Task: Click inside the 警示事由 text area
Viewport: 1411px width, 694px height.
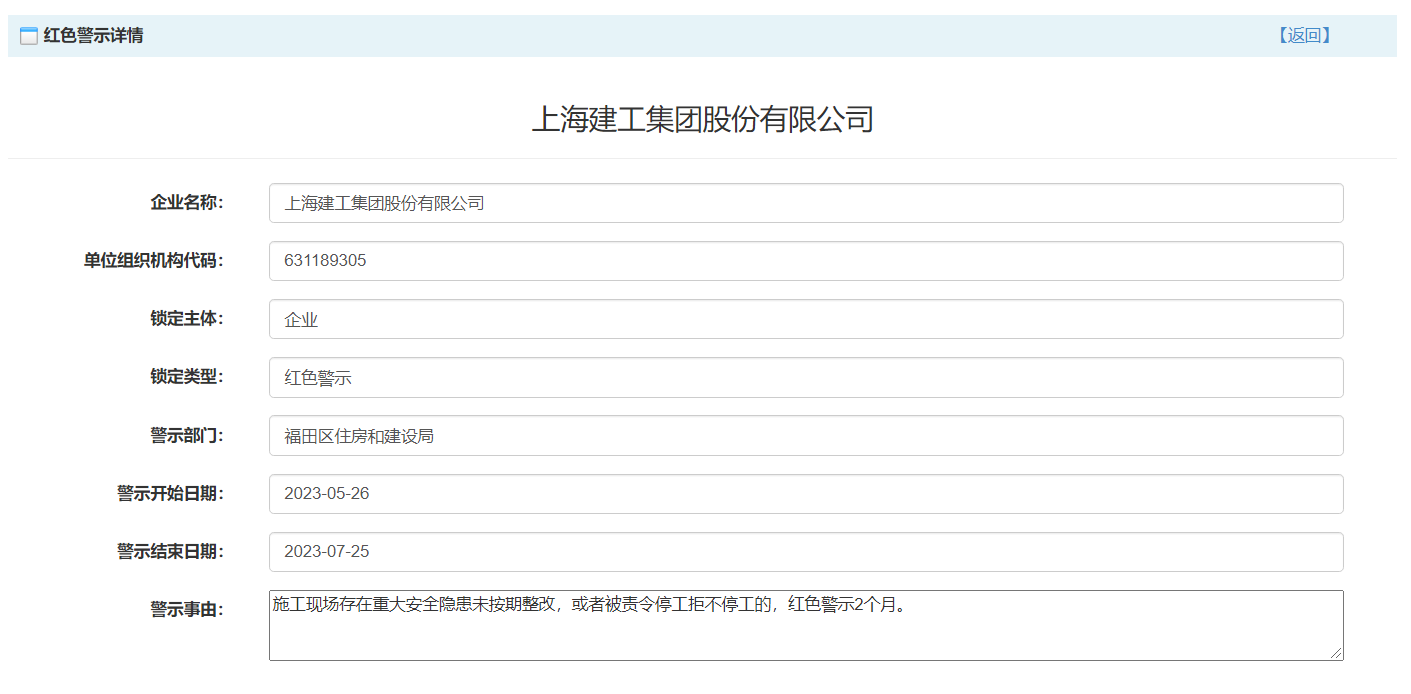Action: 806,625
